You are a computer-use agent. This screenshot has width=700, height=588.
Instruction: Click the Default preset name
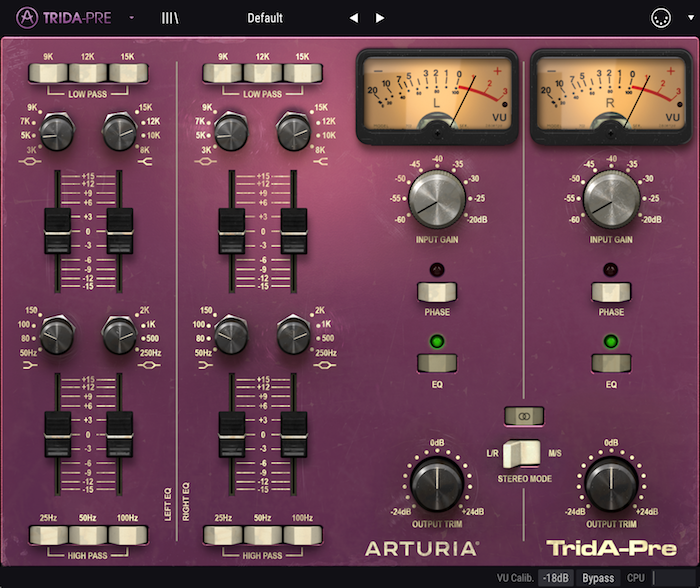(x=265, y=18)
